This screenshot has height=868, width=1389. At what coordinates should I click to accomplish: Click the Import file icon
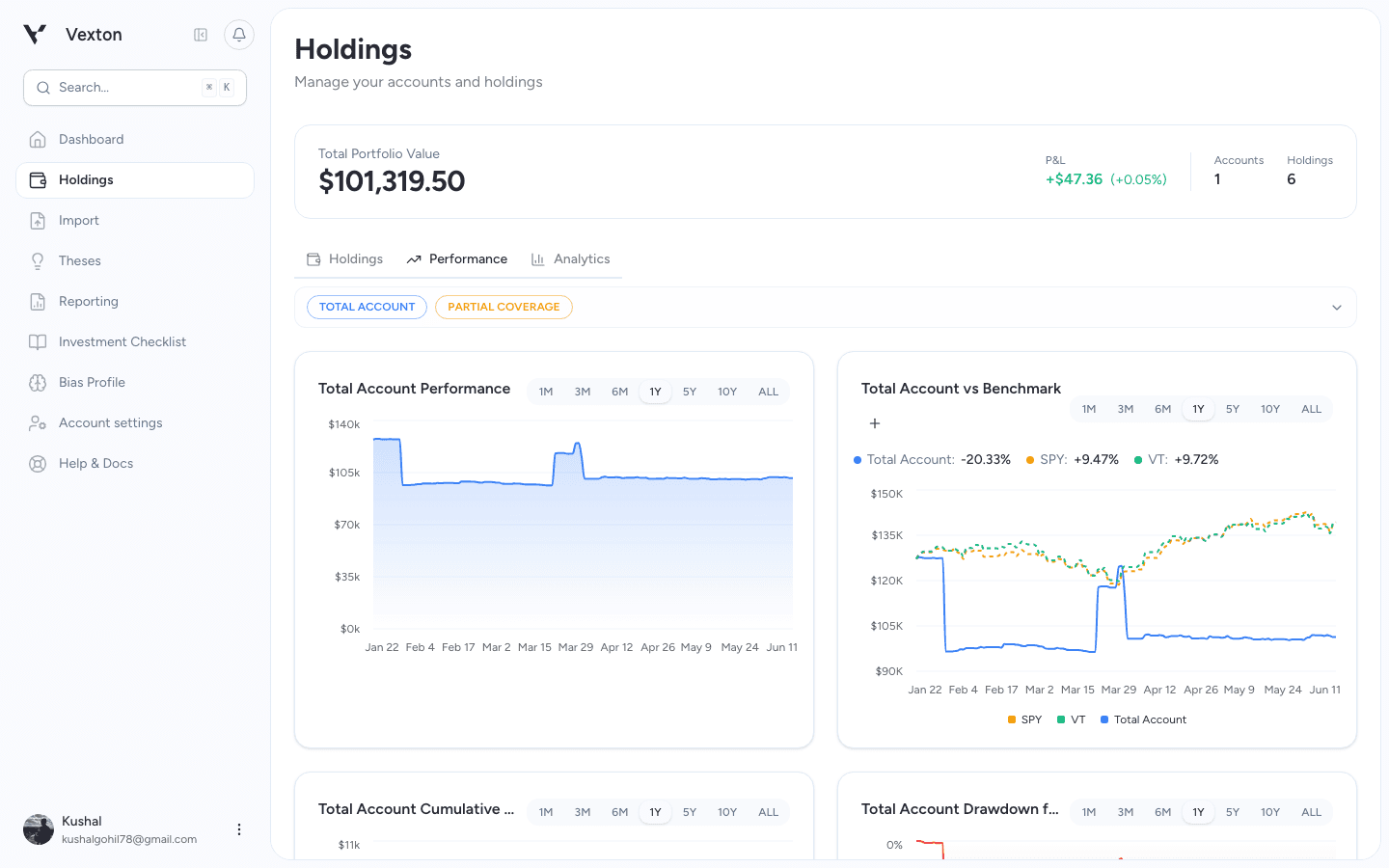pyautogui.click(x=38, y=221)
